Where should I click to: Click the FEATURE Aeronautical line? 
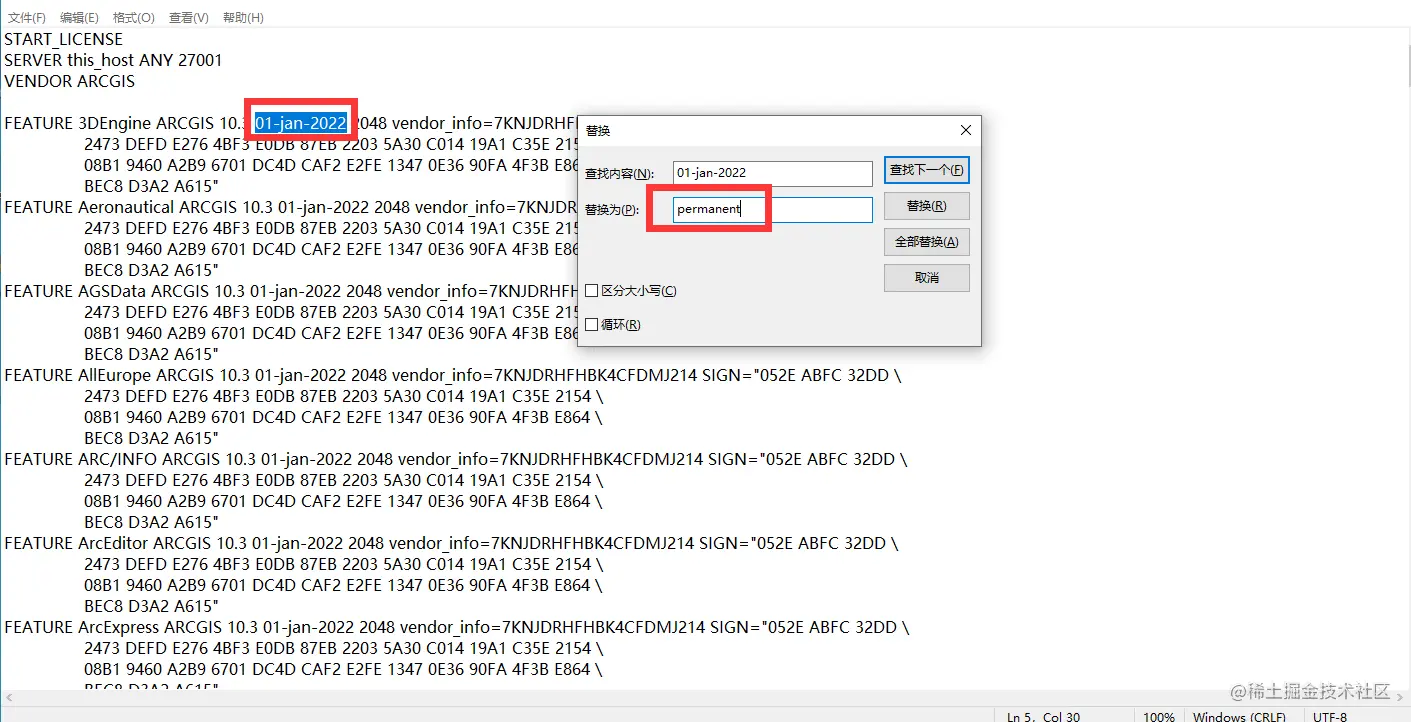point(290,207)
